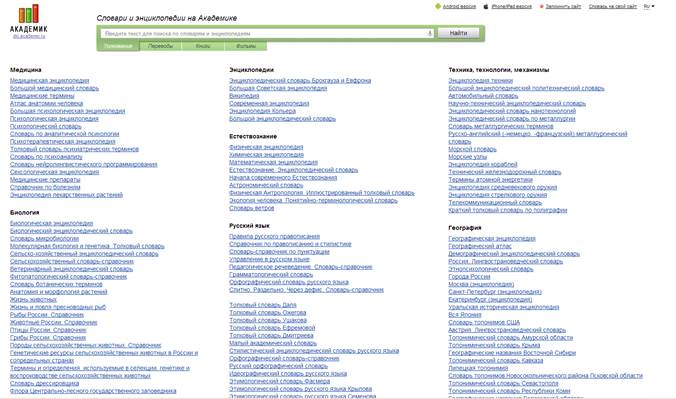Click the small icon inside search field
Viewport: 676px width, 399px height.
429,33
